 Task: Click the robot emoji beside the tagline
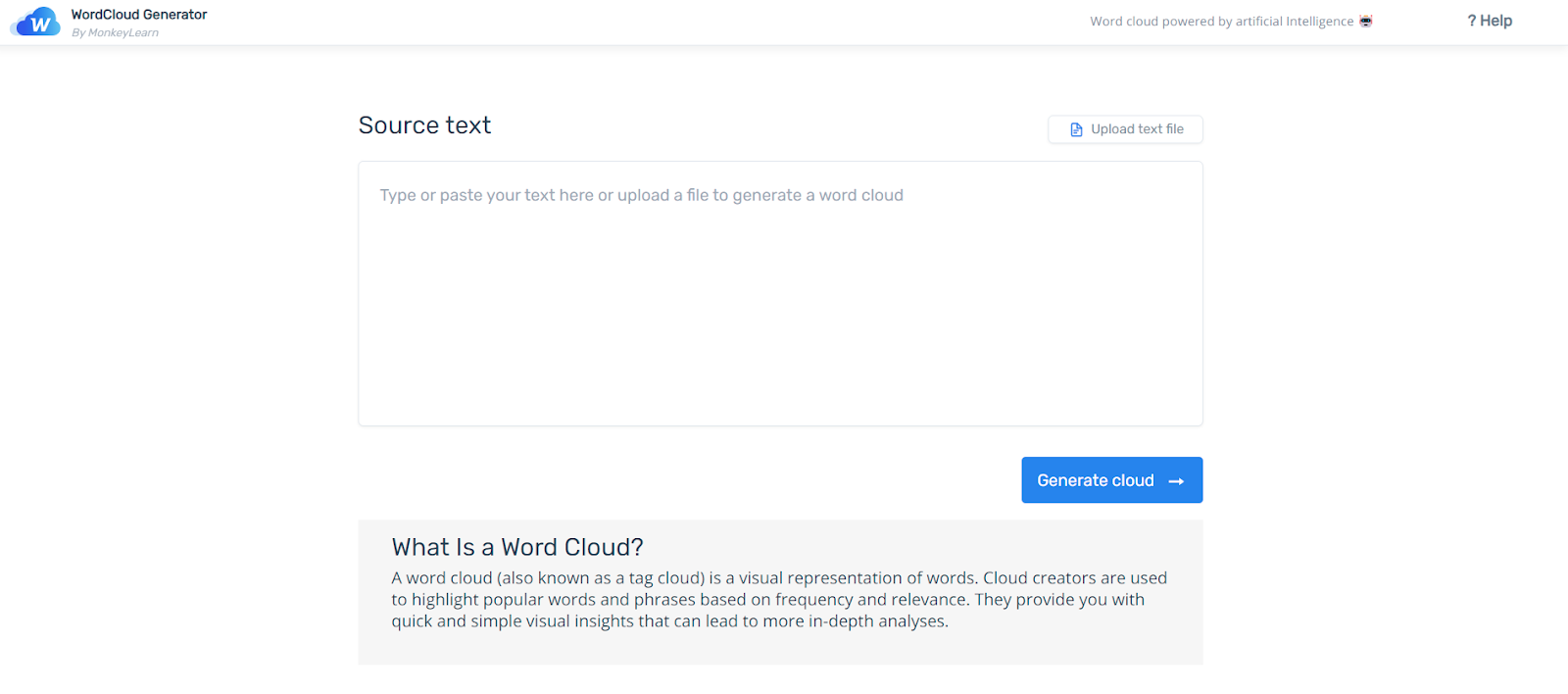(x=1365, y=21)
